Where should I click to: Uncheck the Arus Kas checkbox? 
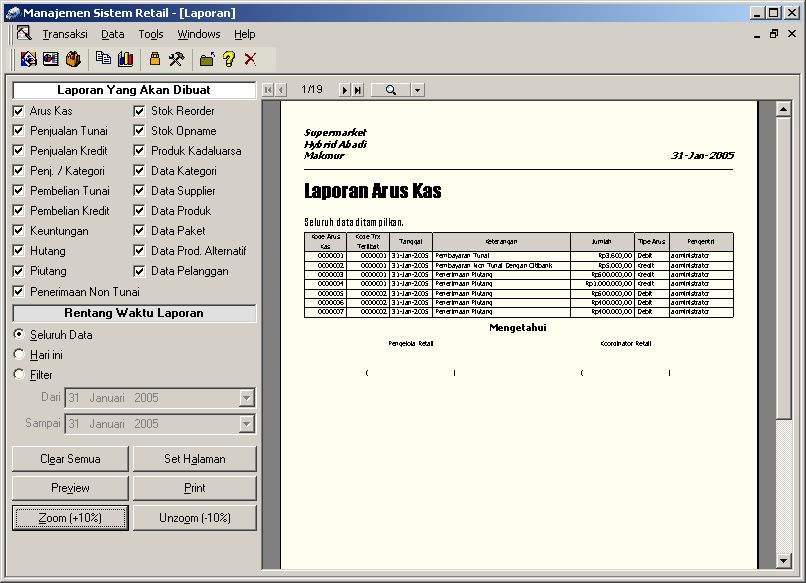(x=18, y=111)
